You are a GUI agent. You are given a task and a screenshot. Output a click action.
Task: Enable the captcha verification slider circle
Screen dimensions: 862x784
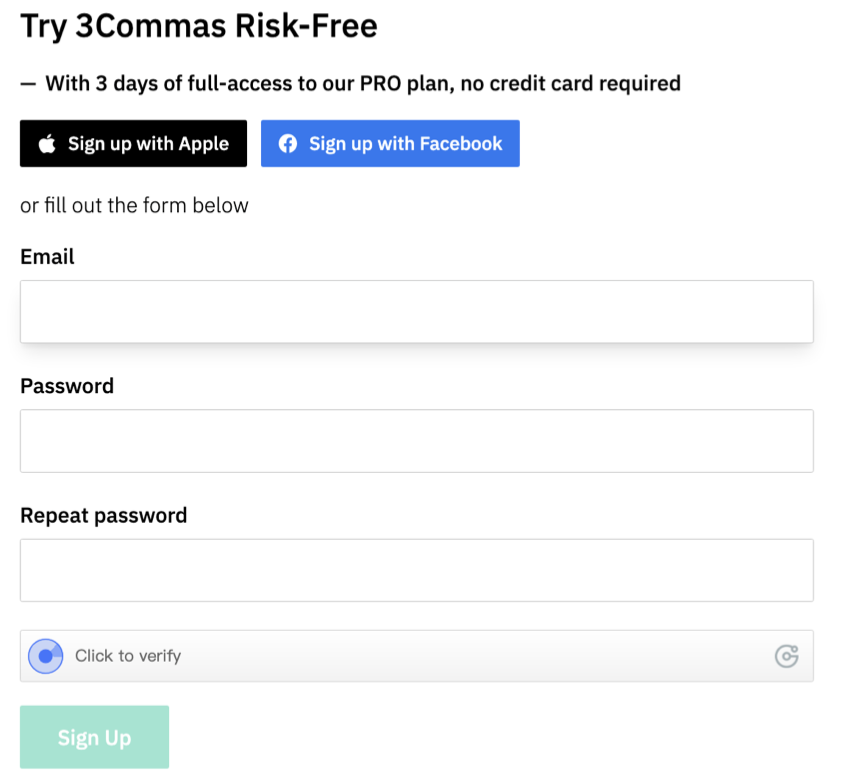click(44, 656)
